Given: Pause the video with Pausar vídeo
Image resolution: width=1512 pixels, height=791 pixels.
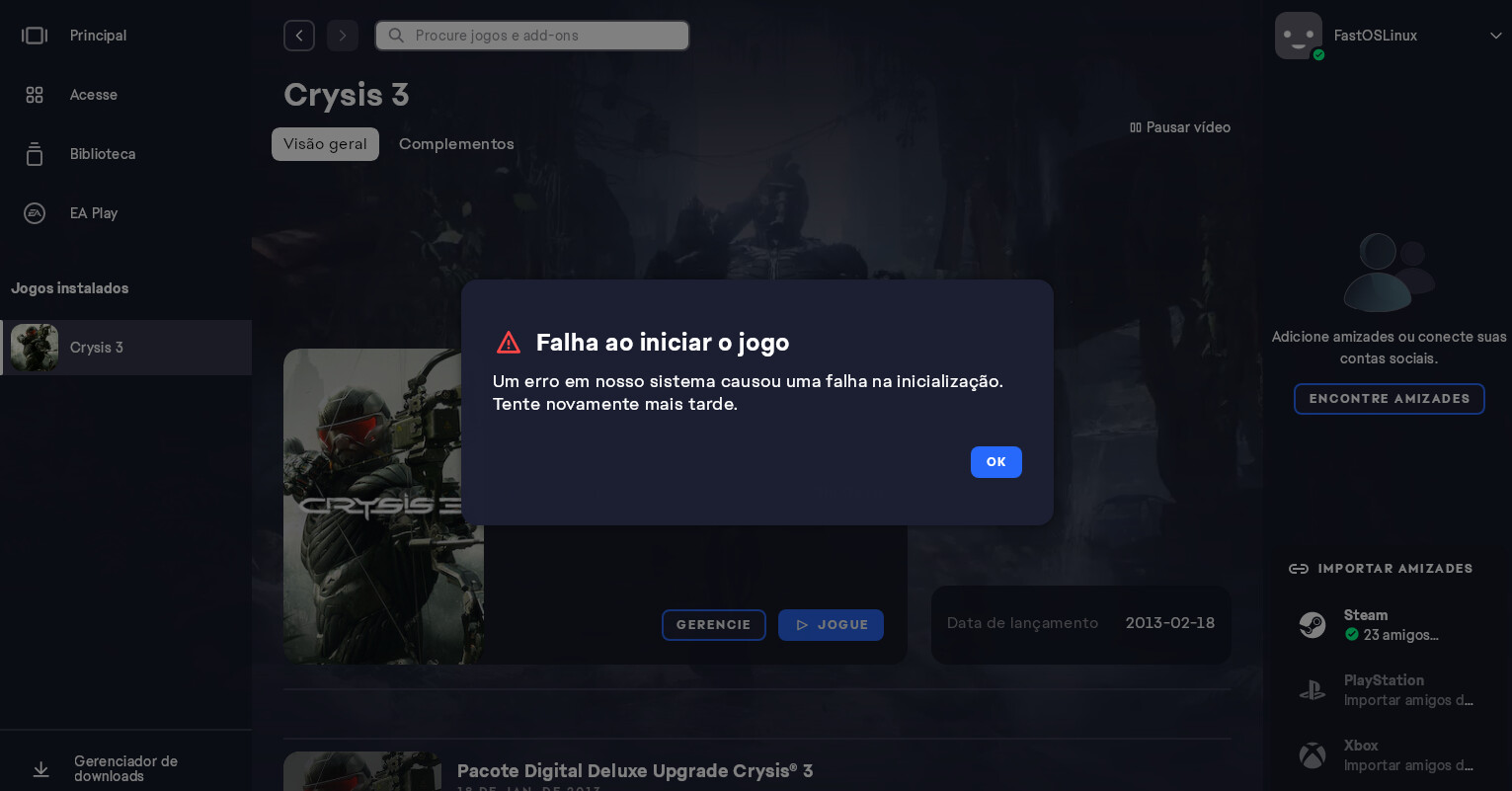Looking at the screenshot, I should coord(1180,127).
